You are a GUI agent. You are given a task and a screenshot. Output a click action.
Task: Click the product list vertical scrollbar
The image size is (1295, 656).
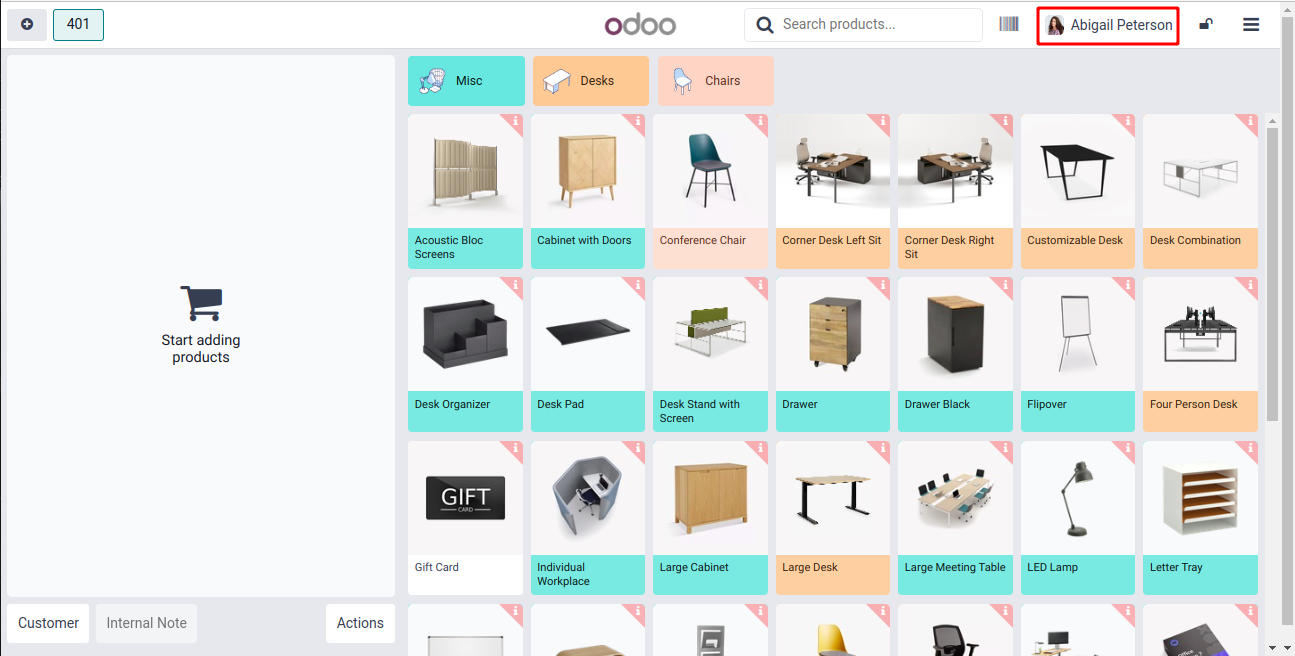[1272, 275]
